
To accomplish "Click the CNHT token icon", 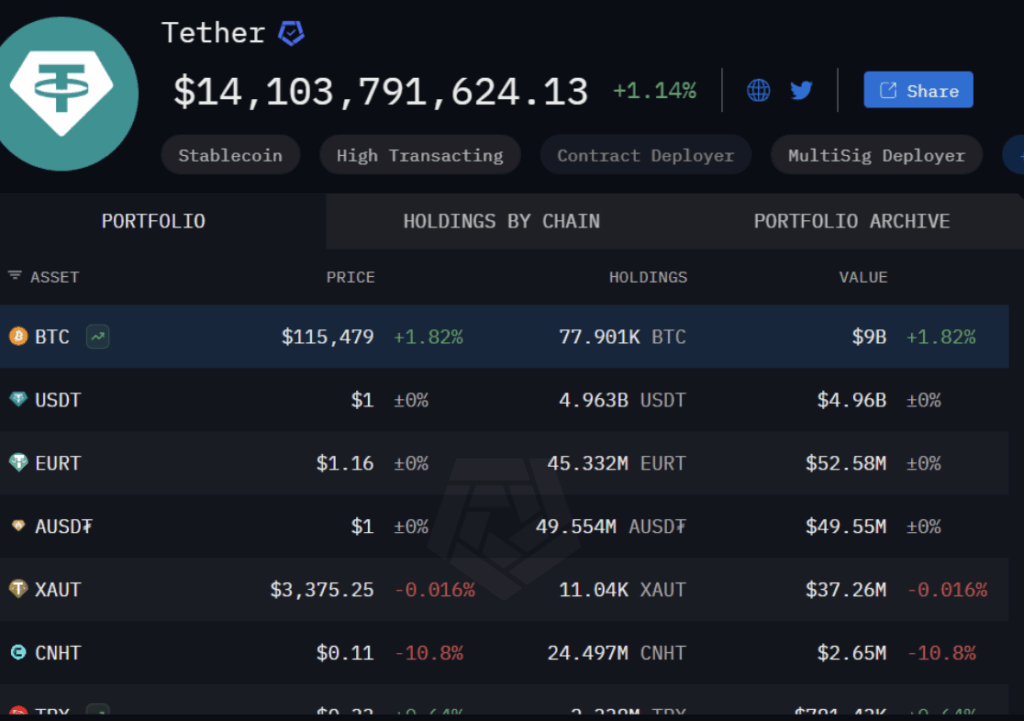I will click(18, 653).
